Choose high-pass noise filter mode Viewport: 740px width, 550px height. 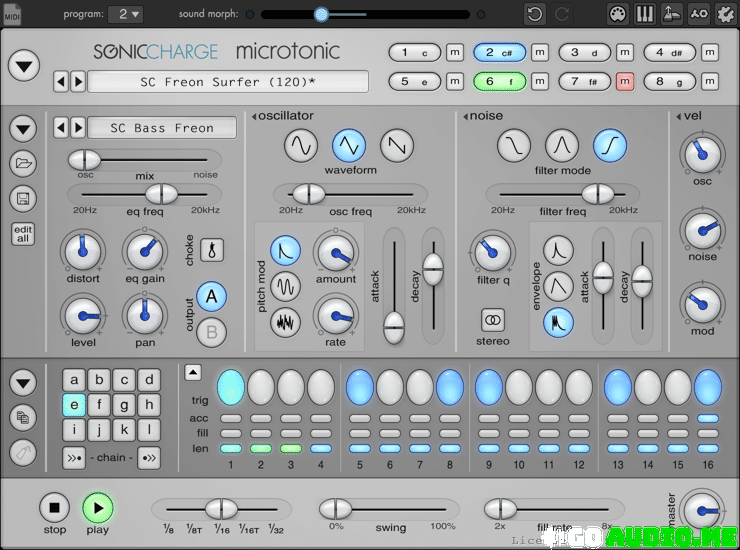(x=610, y=146)
